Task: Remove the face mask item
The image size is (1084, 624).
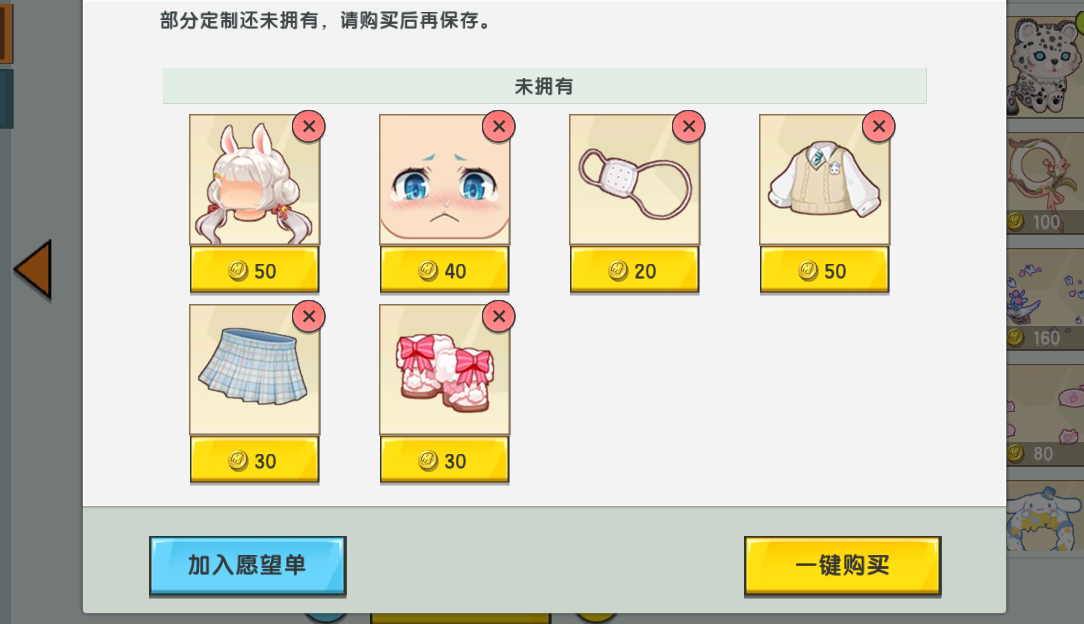Action: [x=689, y=126]
